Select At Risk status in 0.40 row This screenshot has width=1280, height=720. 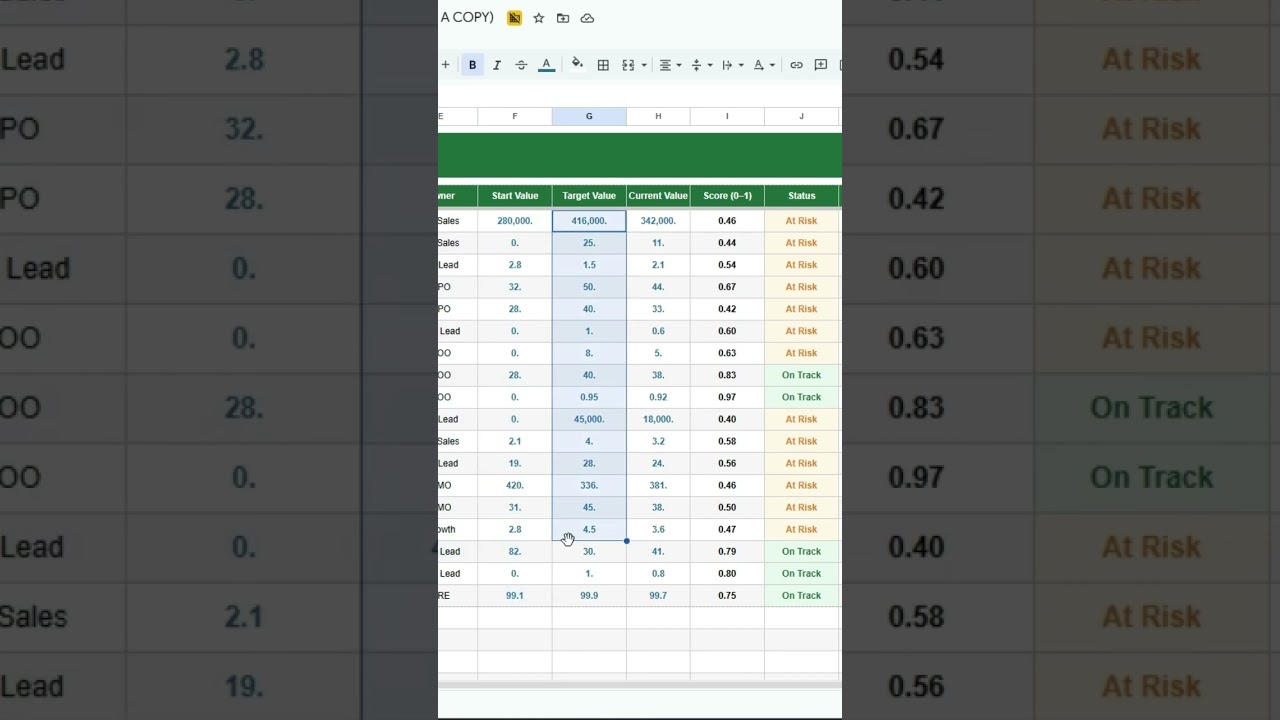801,419
